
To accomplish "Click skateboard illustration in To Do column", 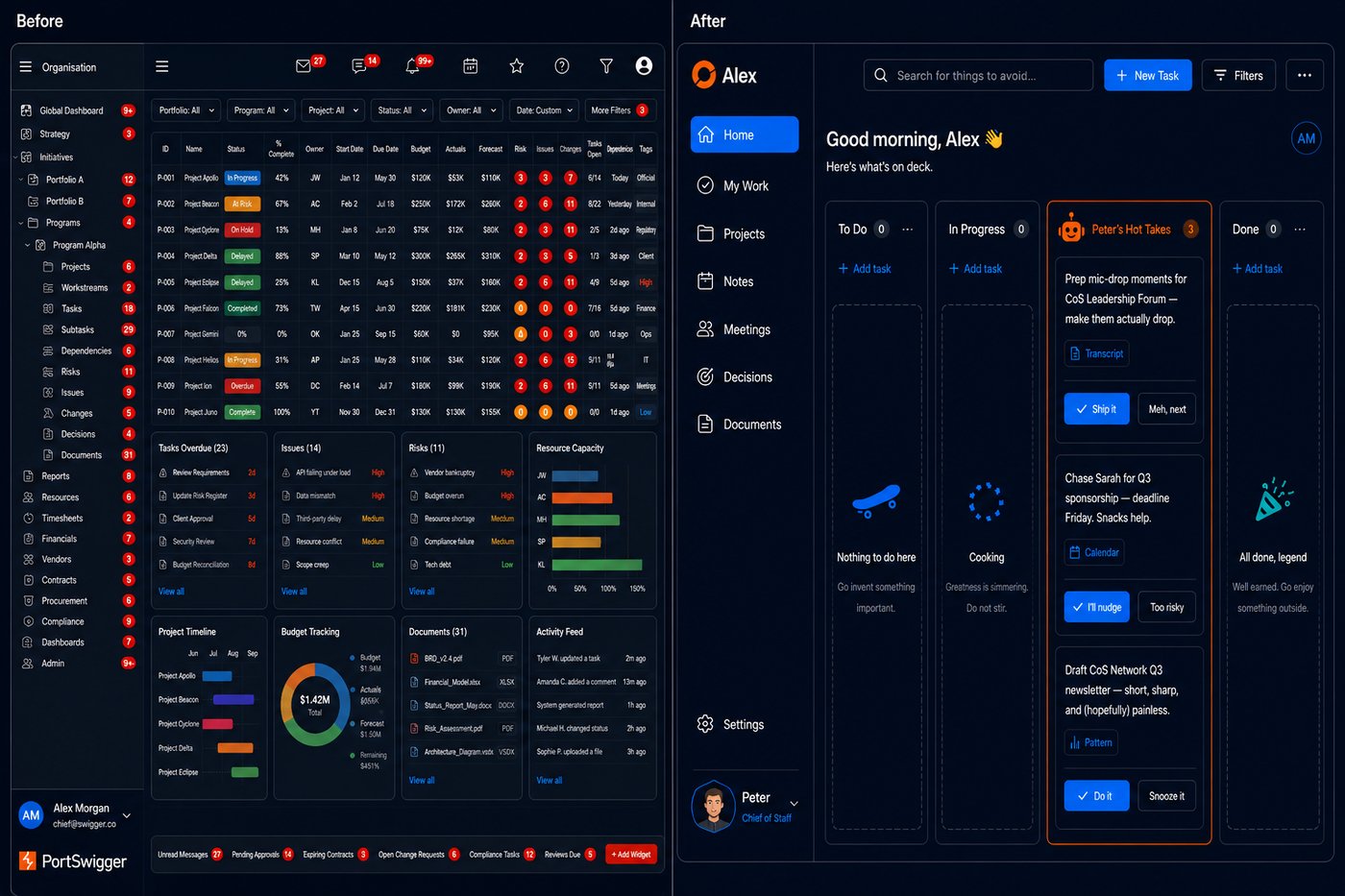I will tap(875, 500).
